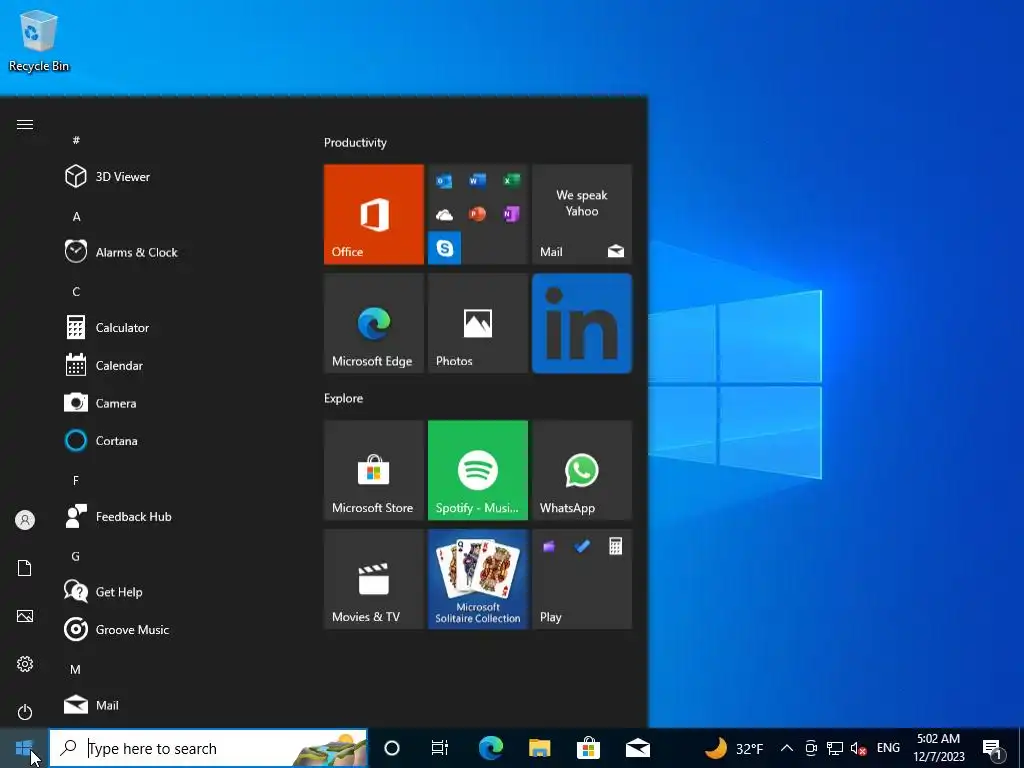Open the Microsoft Store tile
1024x768 pixels.
pos(374,470)
